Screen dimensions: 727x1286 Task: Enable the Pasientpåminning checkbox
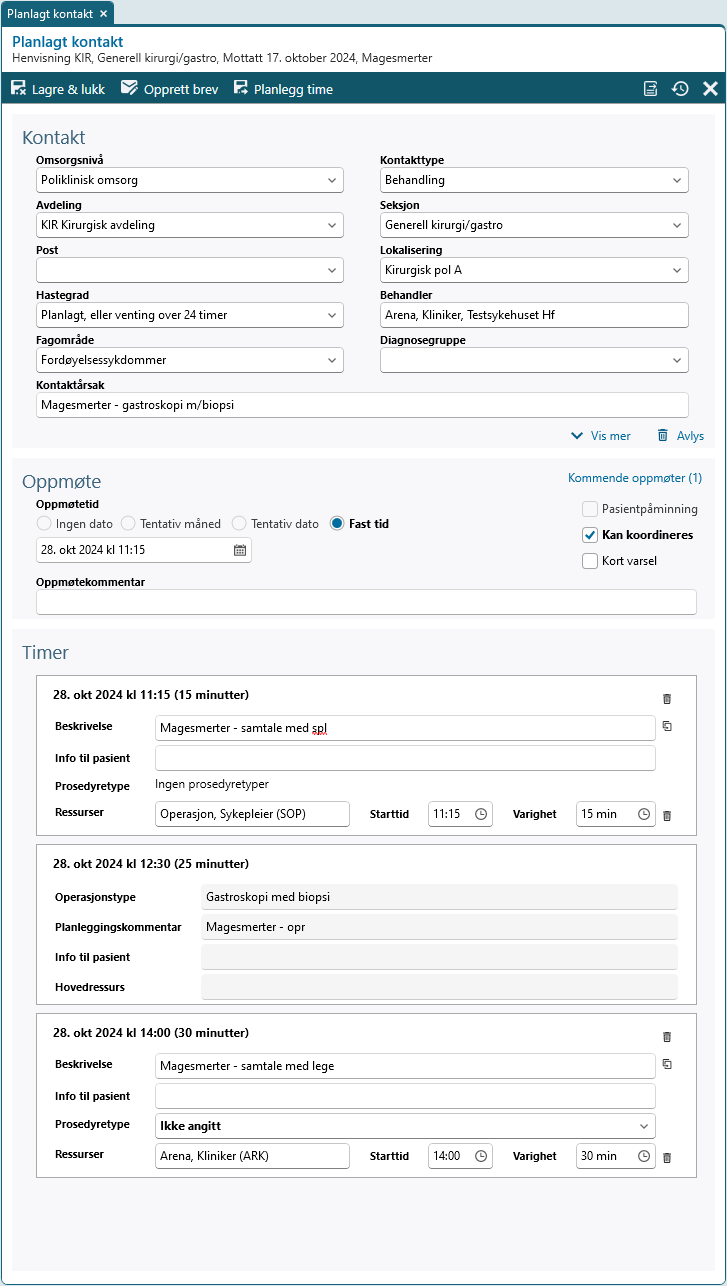588,508
